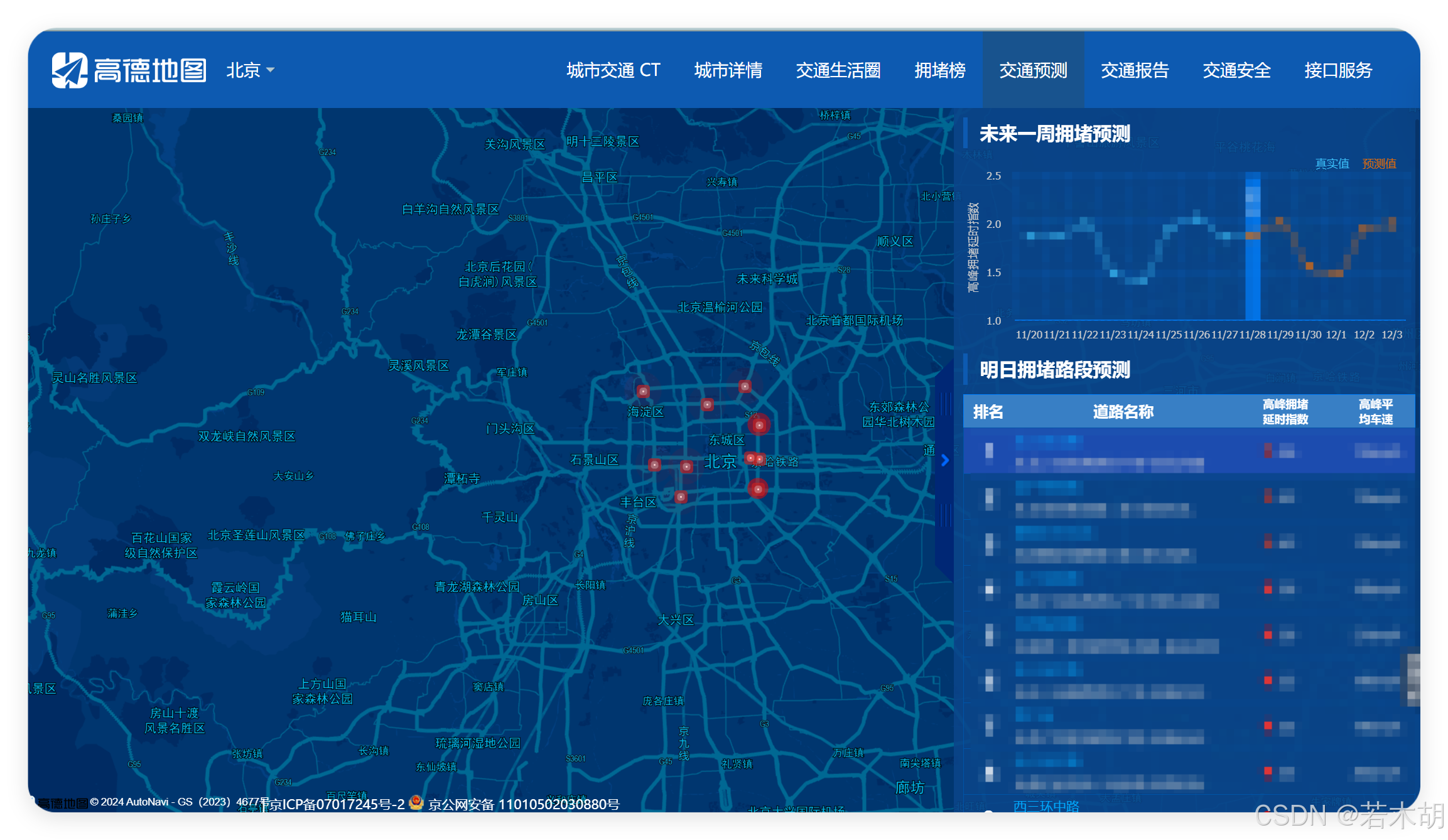The image size is (1448, 840).
Task: Open the 城市交通 CT menu
Action: click(613, 70)
